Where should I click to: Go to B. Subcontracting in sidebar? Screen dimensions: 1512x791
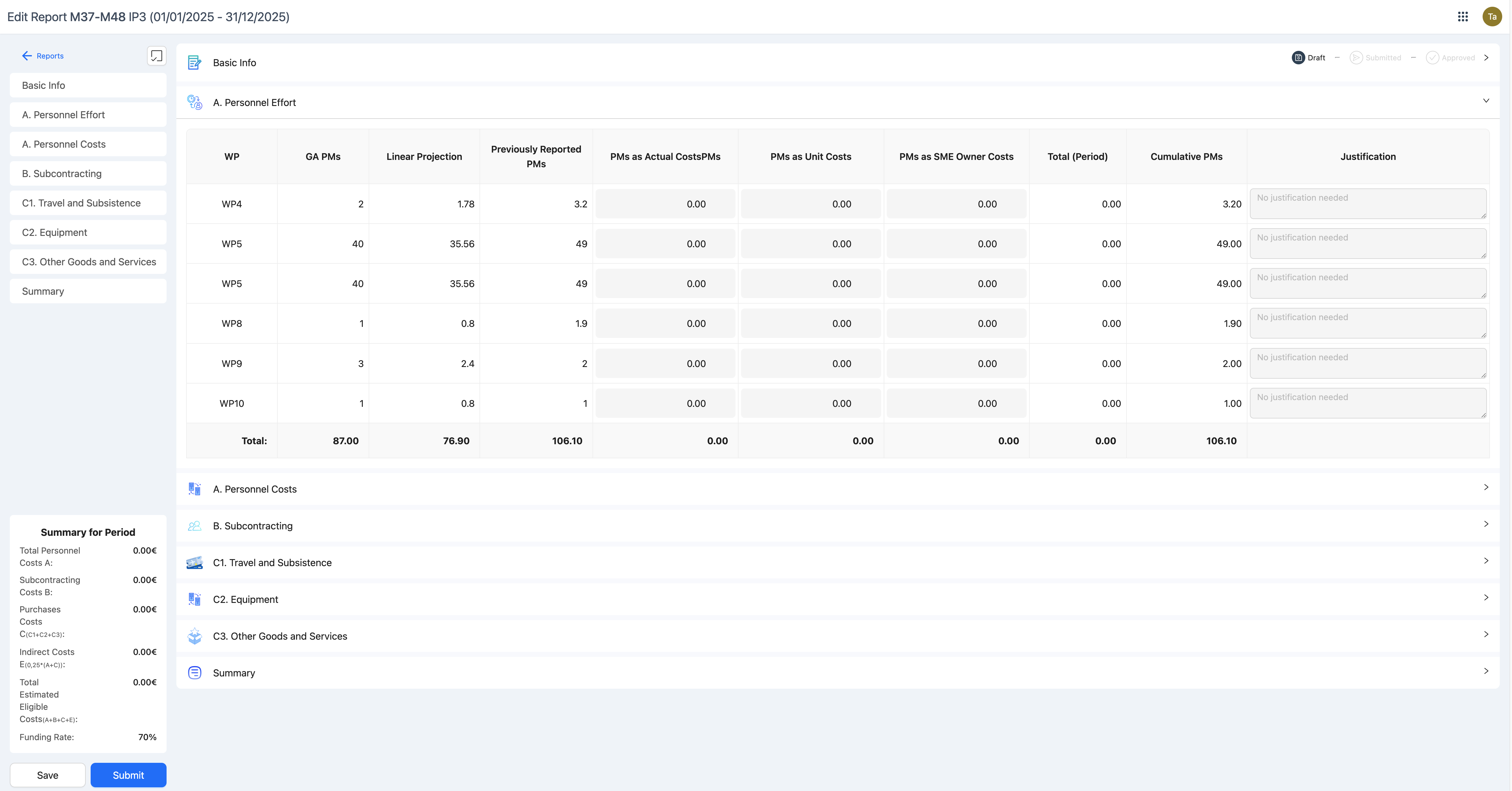point(88,174)
